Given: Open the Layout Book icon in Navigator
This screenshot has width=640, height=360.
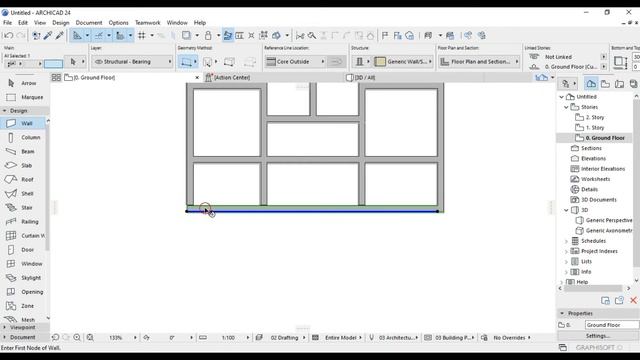Looking at the screenshot, I should tap(619, 84).
